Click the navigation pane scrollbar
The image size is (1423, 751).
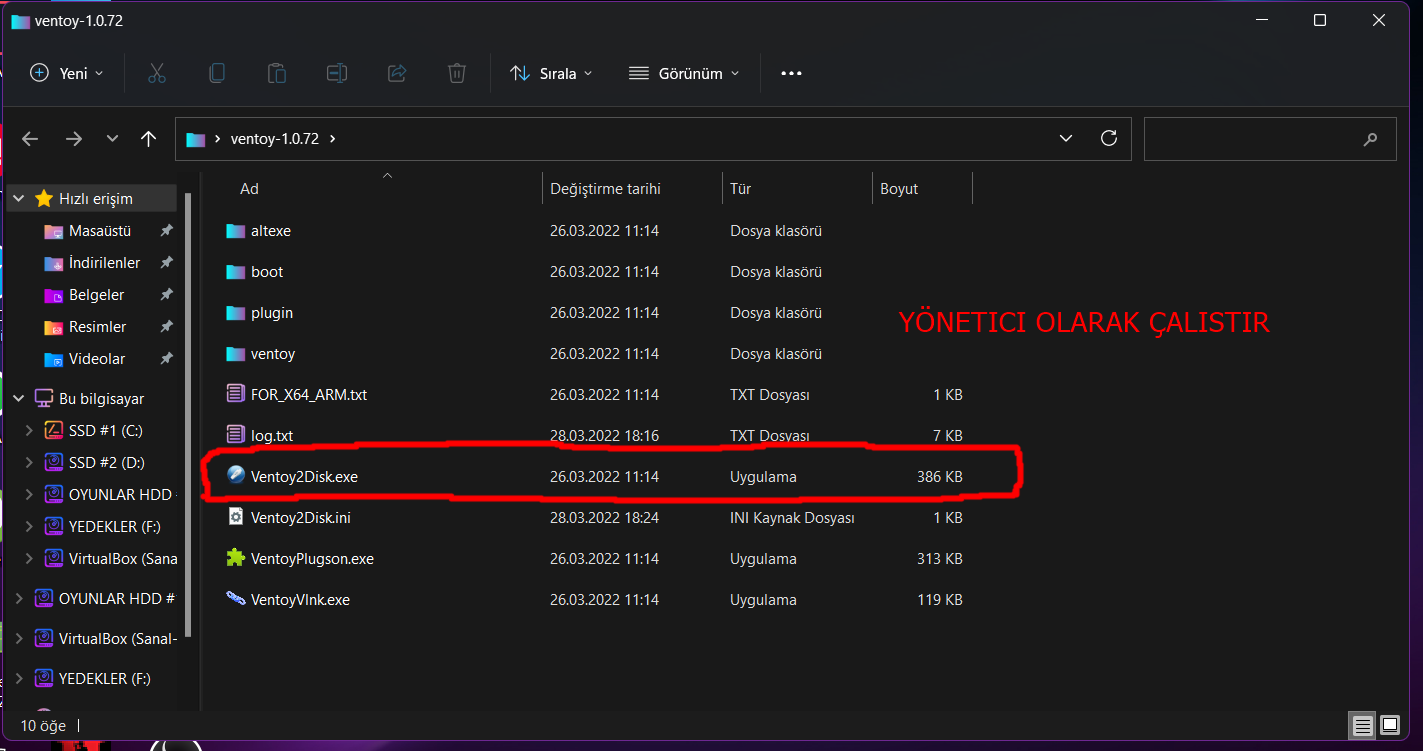(x=188, y=414)
